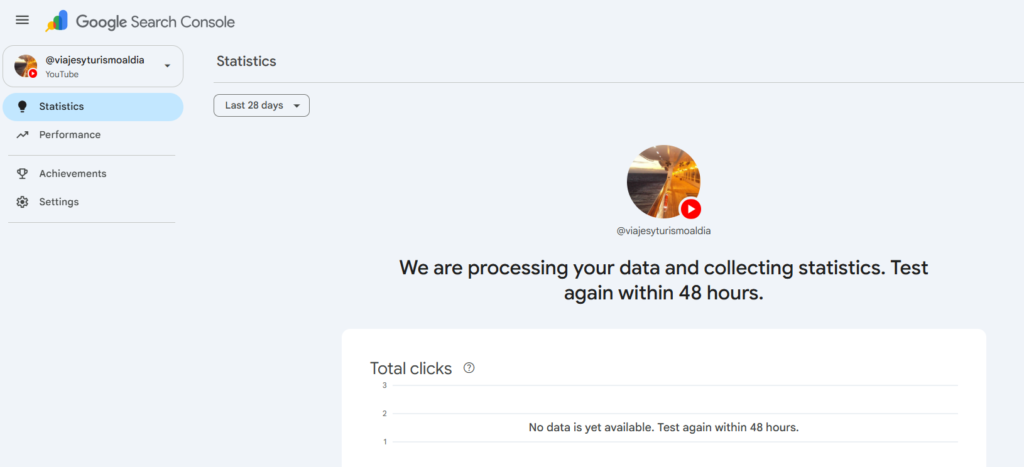
Task: Click the Statistics page heading
Action: (246, 61)
